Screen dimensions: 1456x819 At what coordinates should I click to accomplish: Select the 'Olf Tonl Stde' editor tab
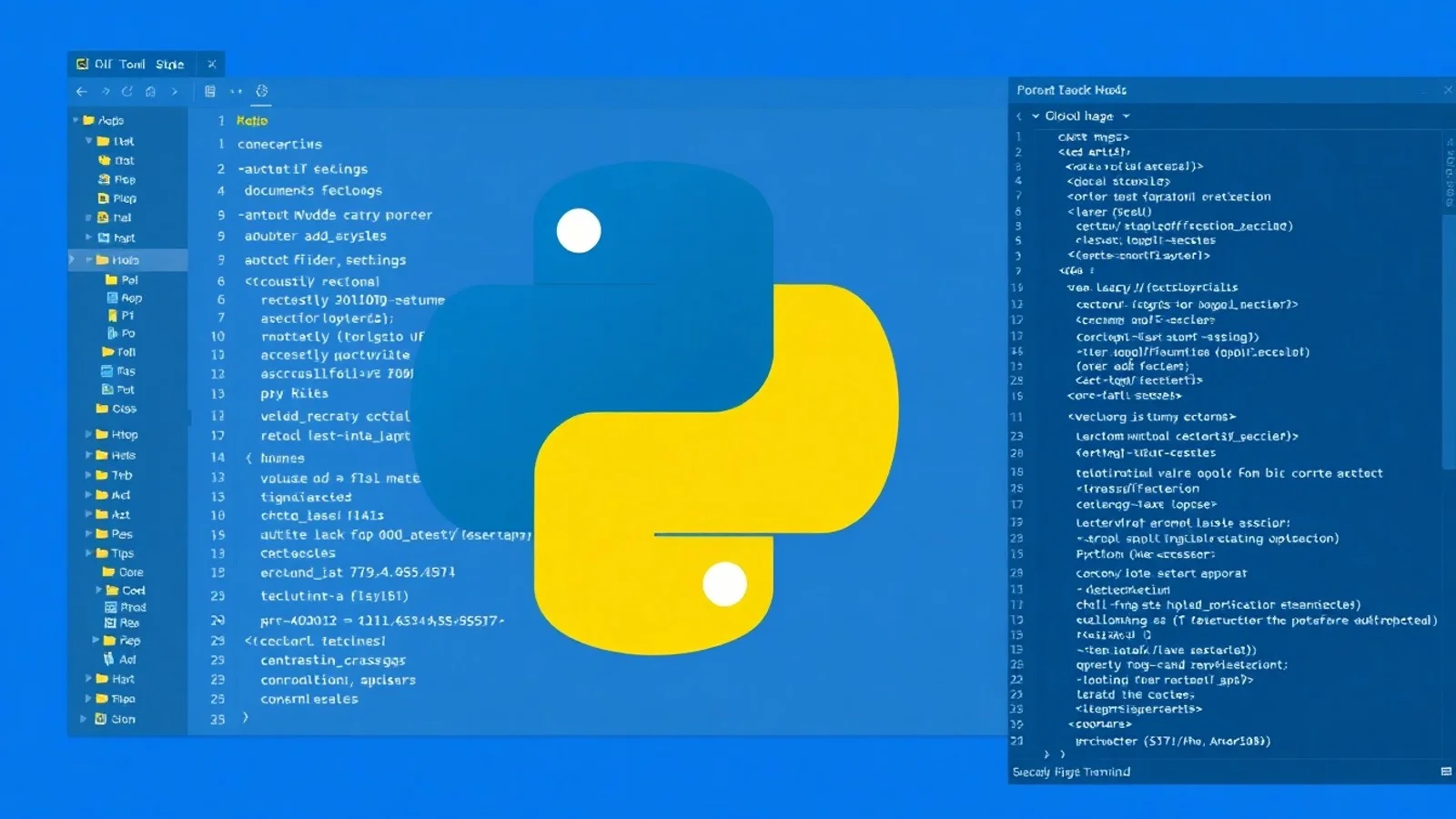[x=138, y=64]
